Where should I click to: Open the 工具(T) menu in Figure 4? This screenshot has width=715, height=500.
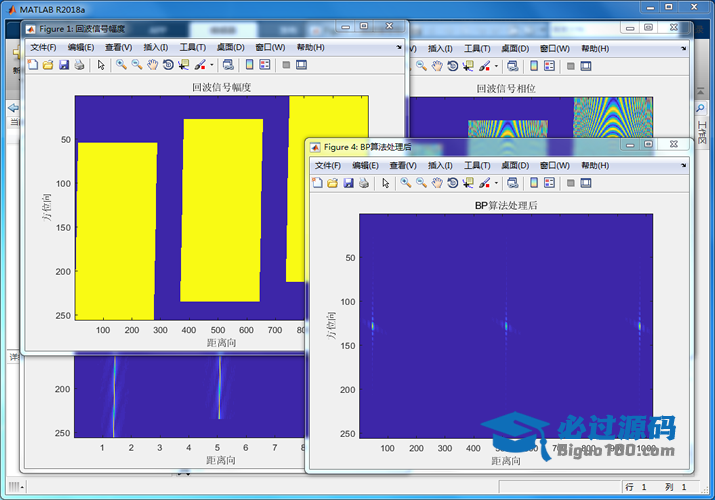478,165
